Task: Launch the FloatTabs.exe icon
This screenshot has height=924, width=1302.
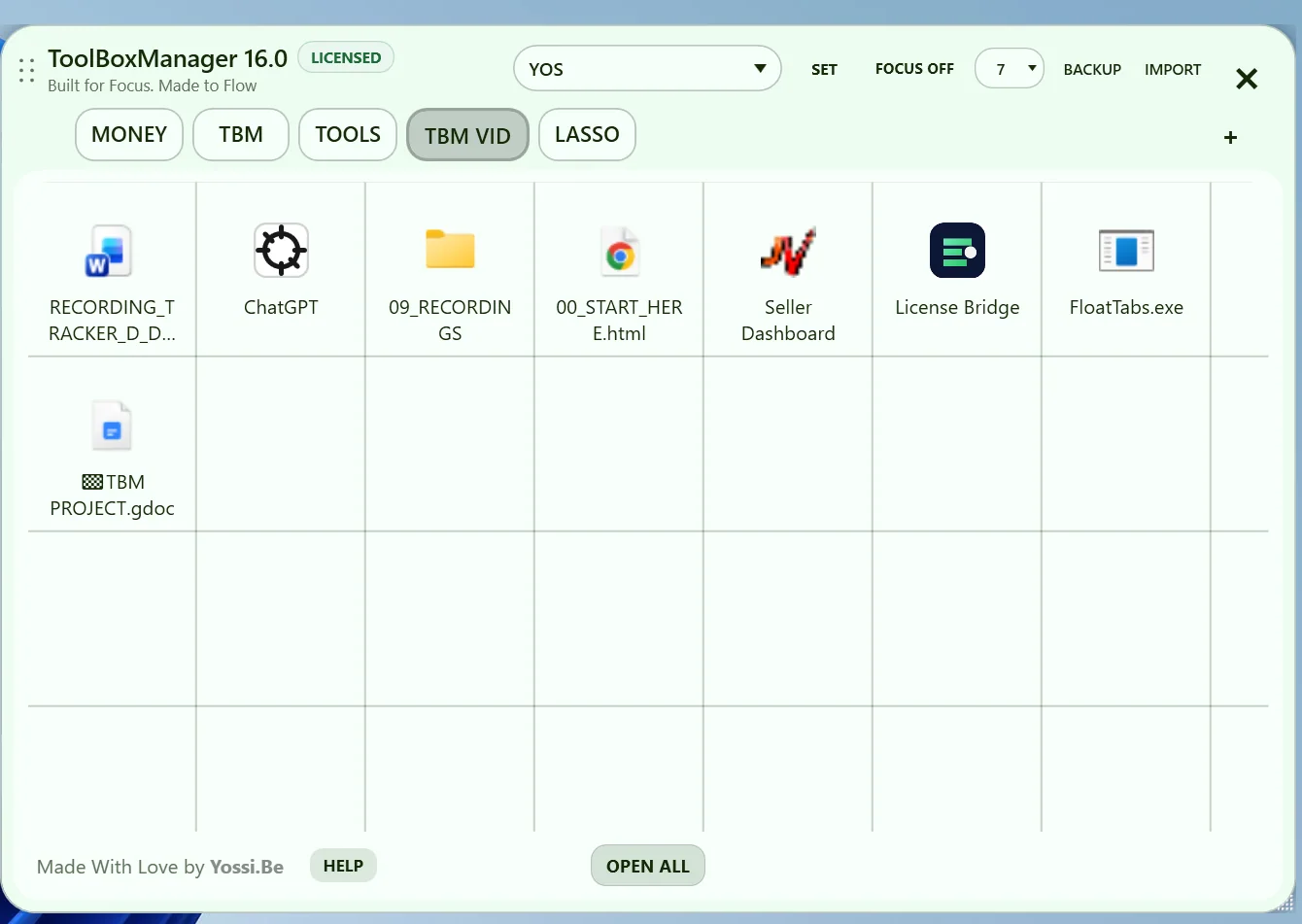Action: 1126,250
